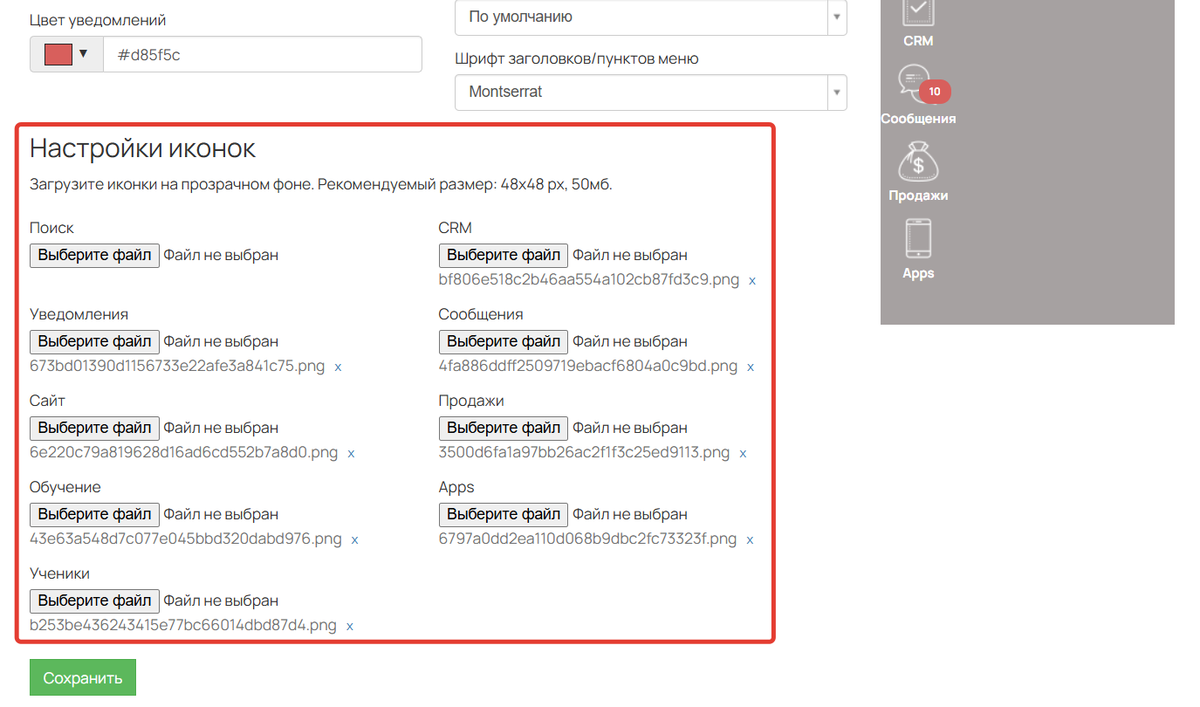Remove the Уведомления icon file 673bd01390...png
The height and width of the screenshot is (707, 1200).
tap(338, 367)
